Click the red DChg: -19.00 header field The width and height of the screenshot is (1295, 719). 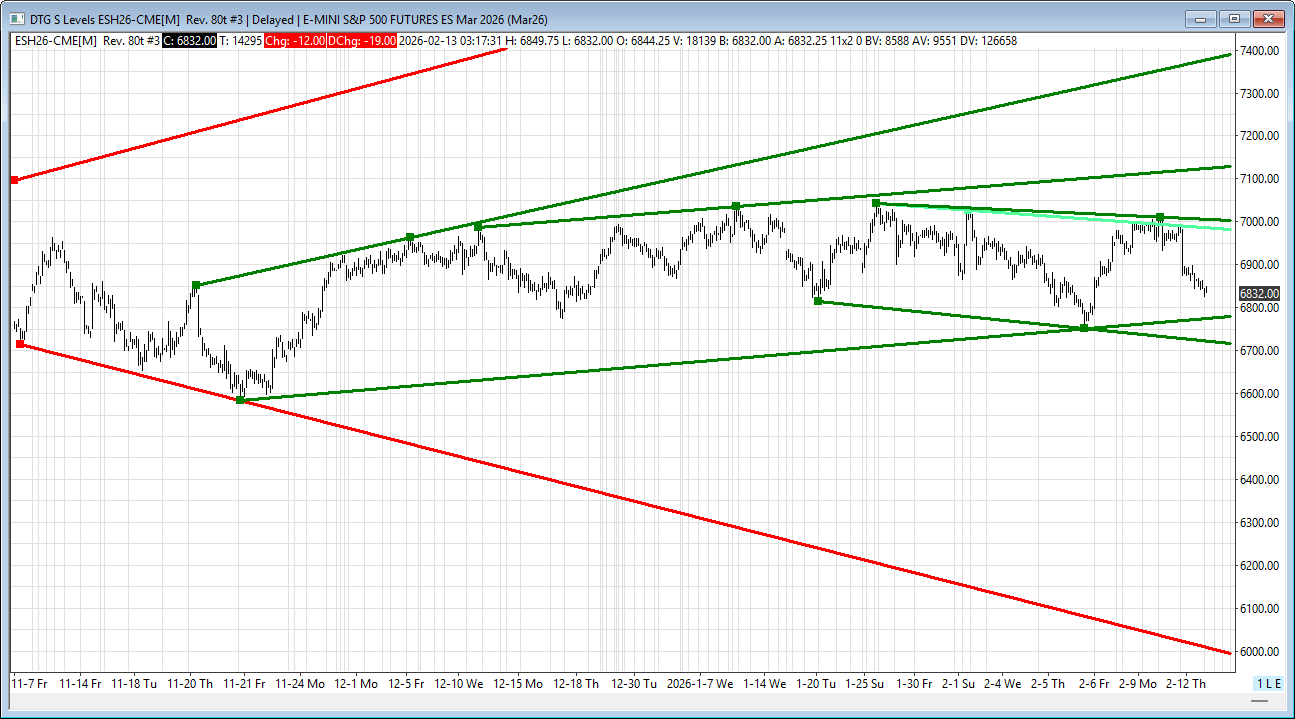click(370, 40)
